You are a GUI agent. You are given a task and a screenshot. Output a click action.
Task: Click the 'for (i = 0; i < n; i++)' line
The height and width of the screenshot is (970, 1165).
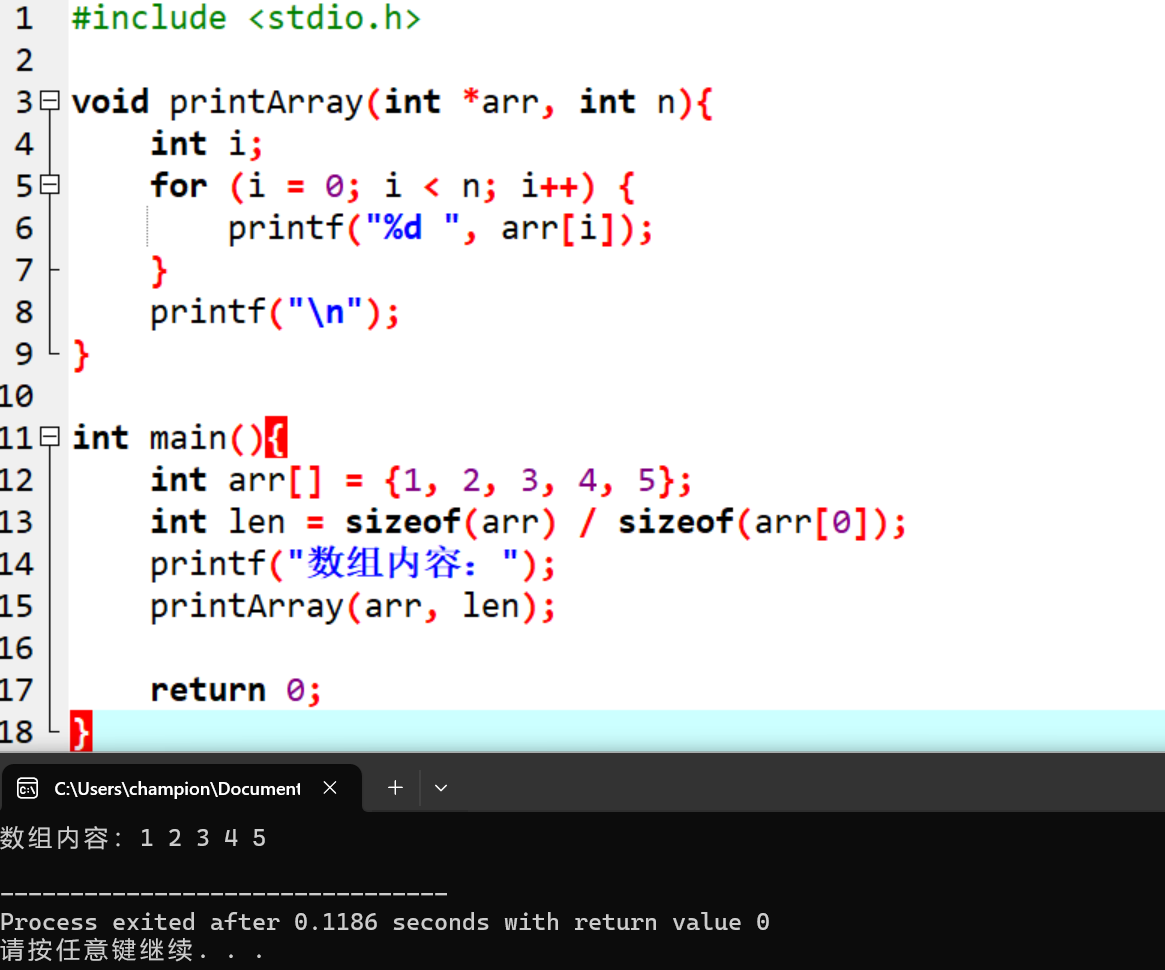[x=392, y=186]
